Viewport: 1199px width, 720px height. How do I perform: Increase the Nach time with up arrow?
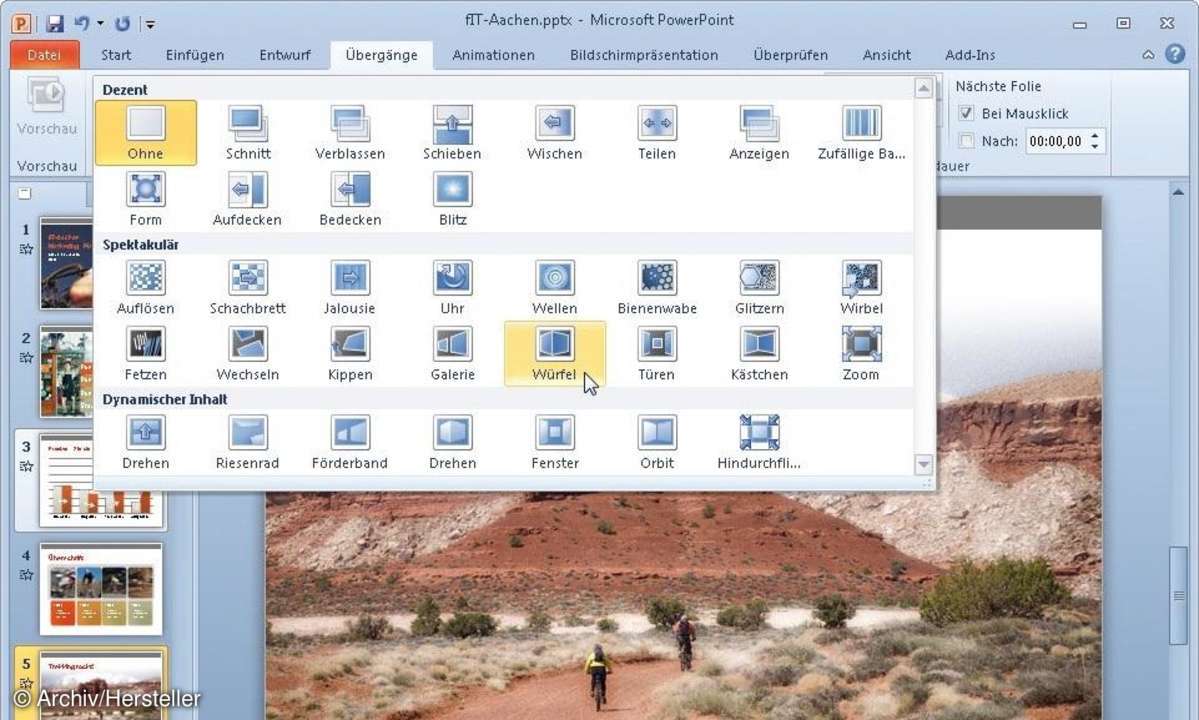(1096, 136)
